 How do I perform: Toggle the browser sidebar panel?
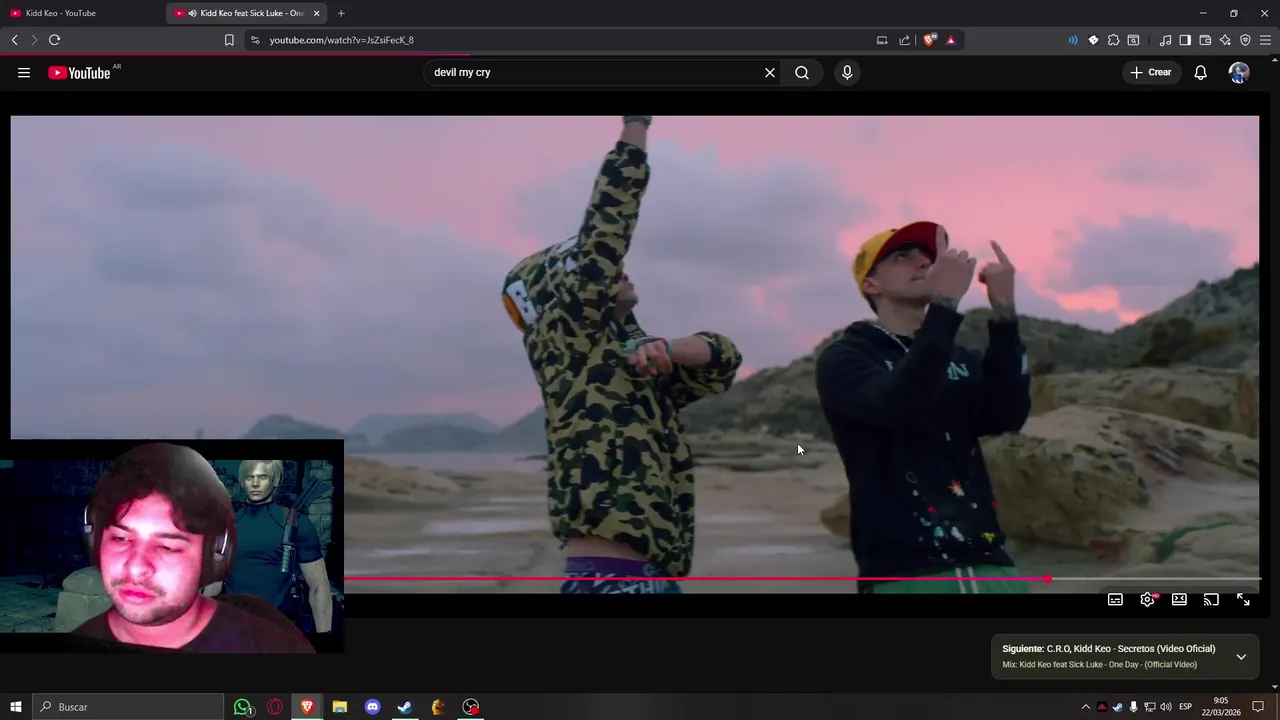coord(1185,40)
